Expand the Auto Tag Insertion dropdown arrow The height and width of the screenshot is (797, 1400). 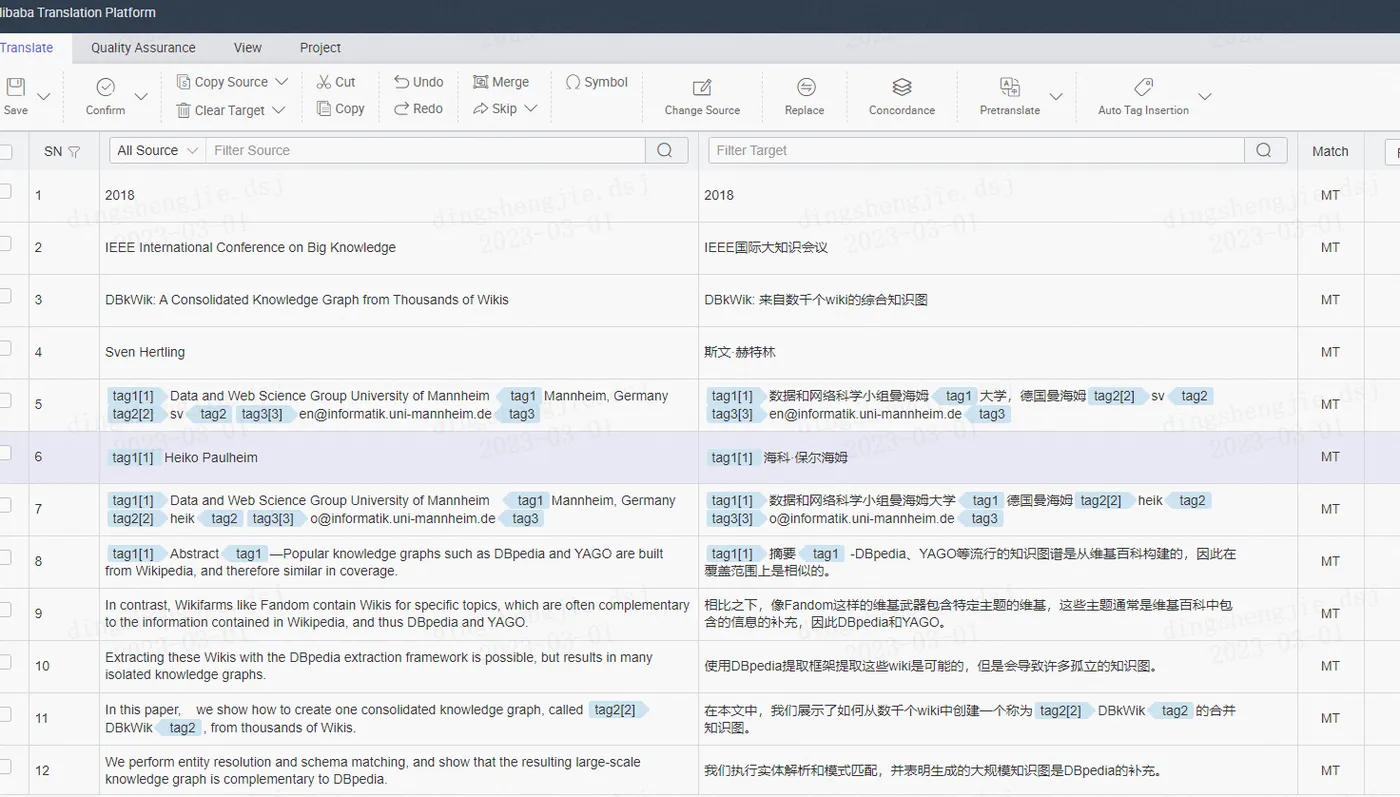[x=1205, y=96]
